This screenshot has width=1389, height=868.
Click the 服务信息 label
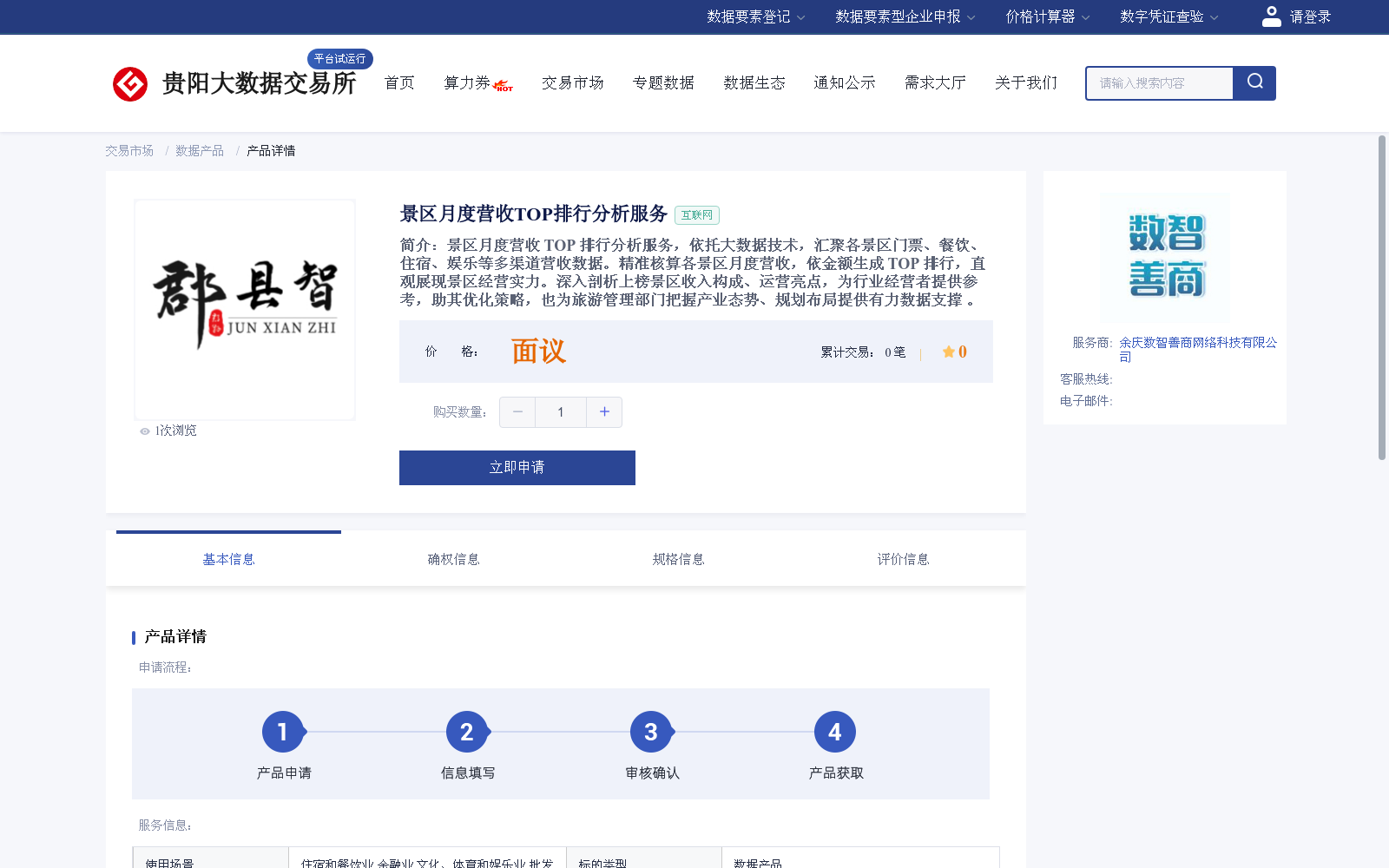(165, 825)
